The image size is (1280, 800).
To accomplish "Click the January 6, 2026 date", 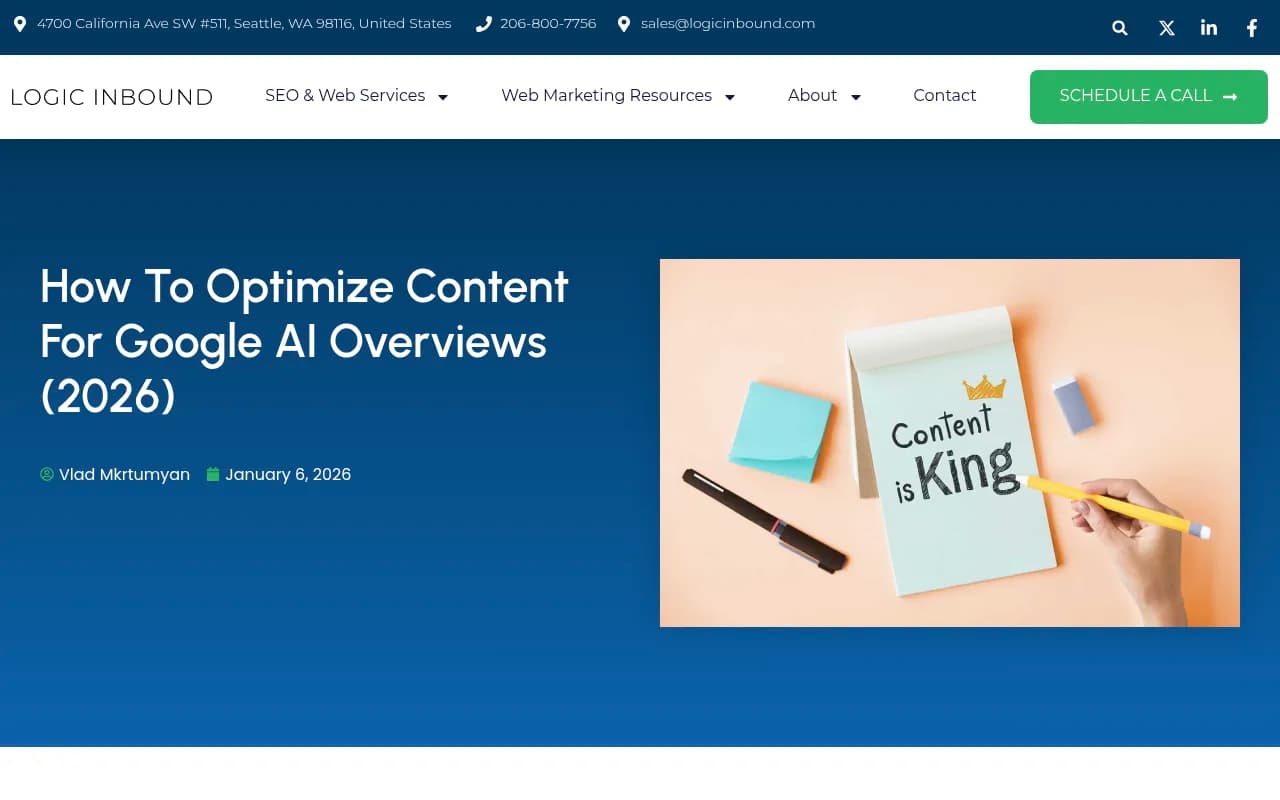I will coord(288,474).
